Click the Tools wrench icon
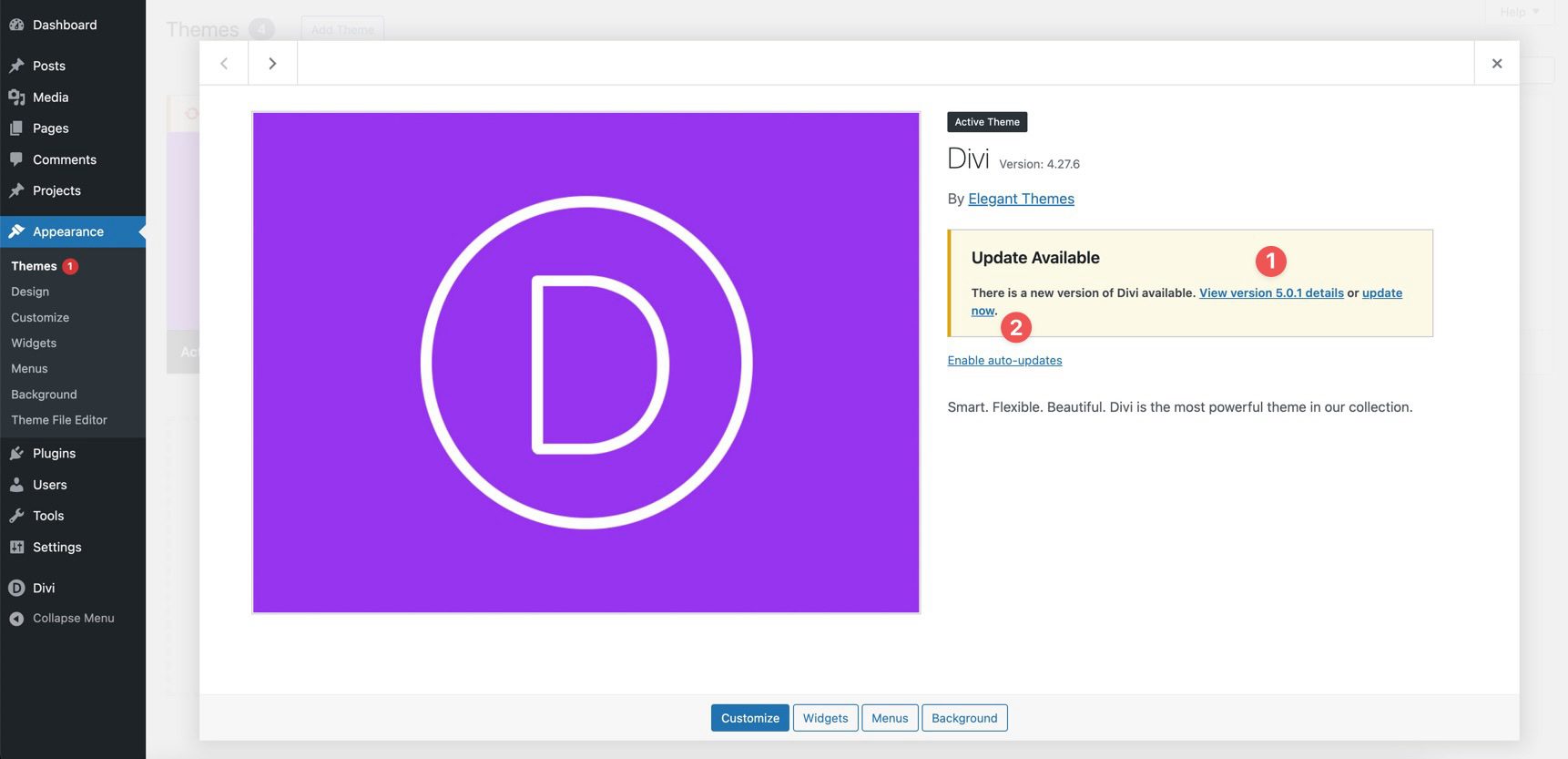 pos(16,516)
